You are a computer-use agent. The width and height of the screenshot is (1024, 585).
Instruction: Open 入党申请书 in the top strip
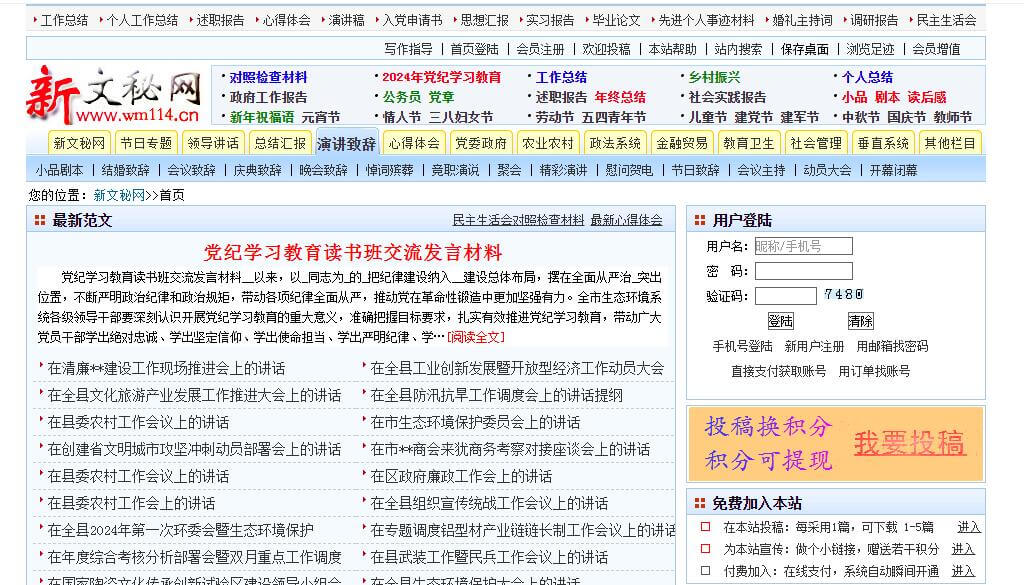(x=412, y=20)
